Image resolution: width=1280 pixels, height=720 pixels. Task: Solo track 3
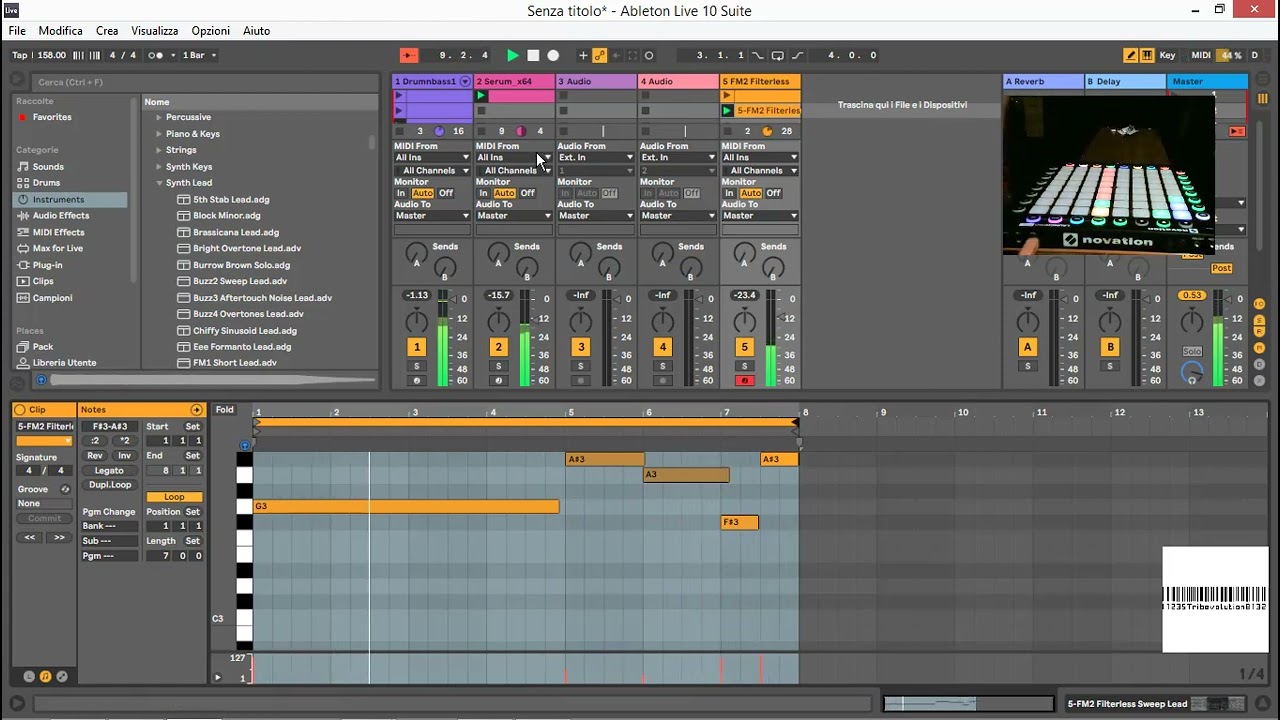tap(581, 366)
